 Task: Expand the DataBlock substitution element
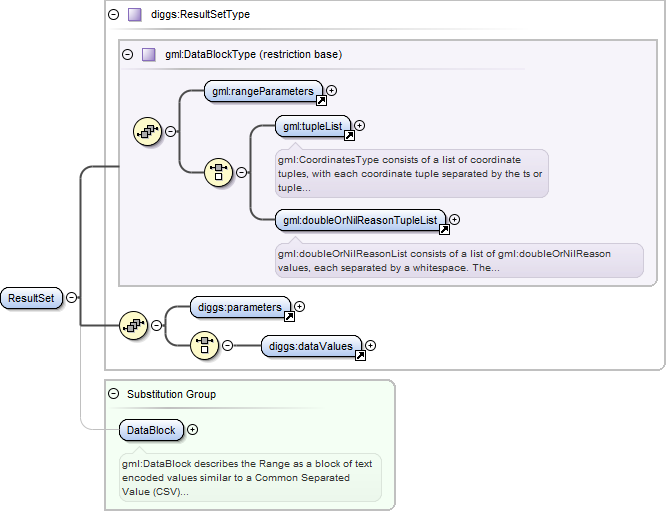coord(193,430)
